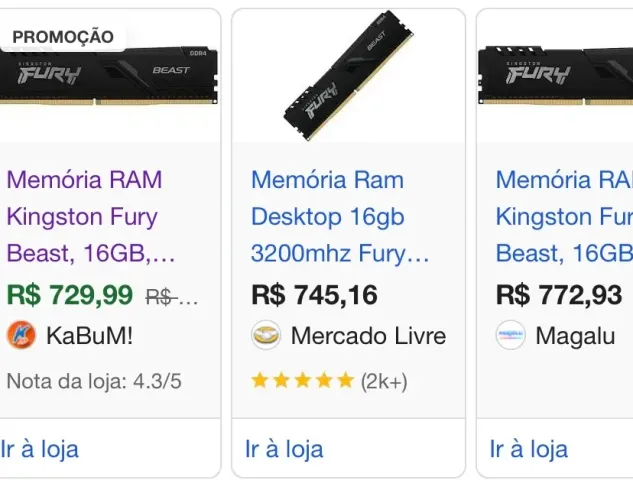
Task: Open the angled Fury Beast RAM image
Action: point(348,75)
